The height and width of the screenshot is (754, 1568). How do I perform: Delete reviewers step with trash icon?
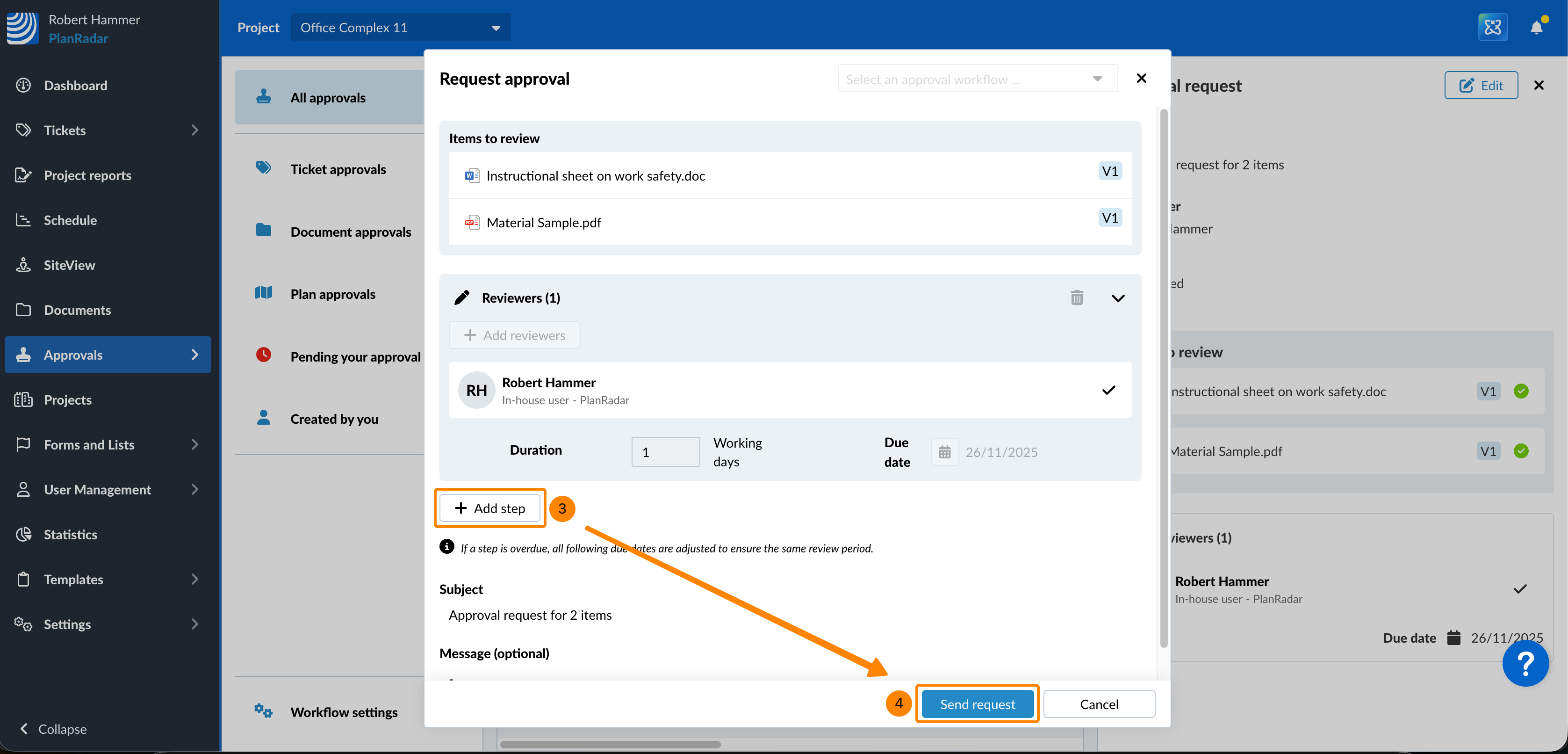1076,298
